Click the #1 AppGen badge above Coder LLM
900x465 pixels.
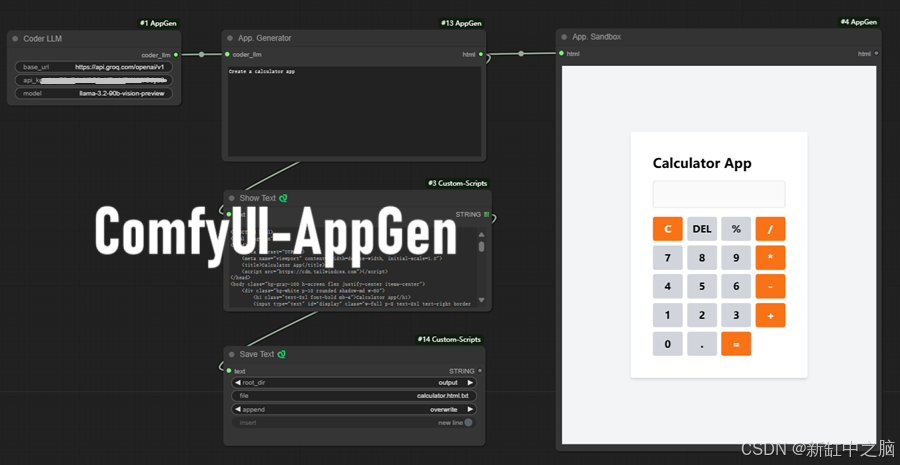[x=159, y=24]
